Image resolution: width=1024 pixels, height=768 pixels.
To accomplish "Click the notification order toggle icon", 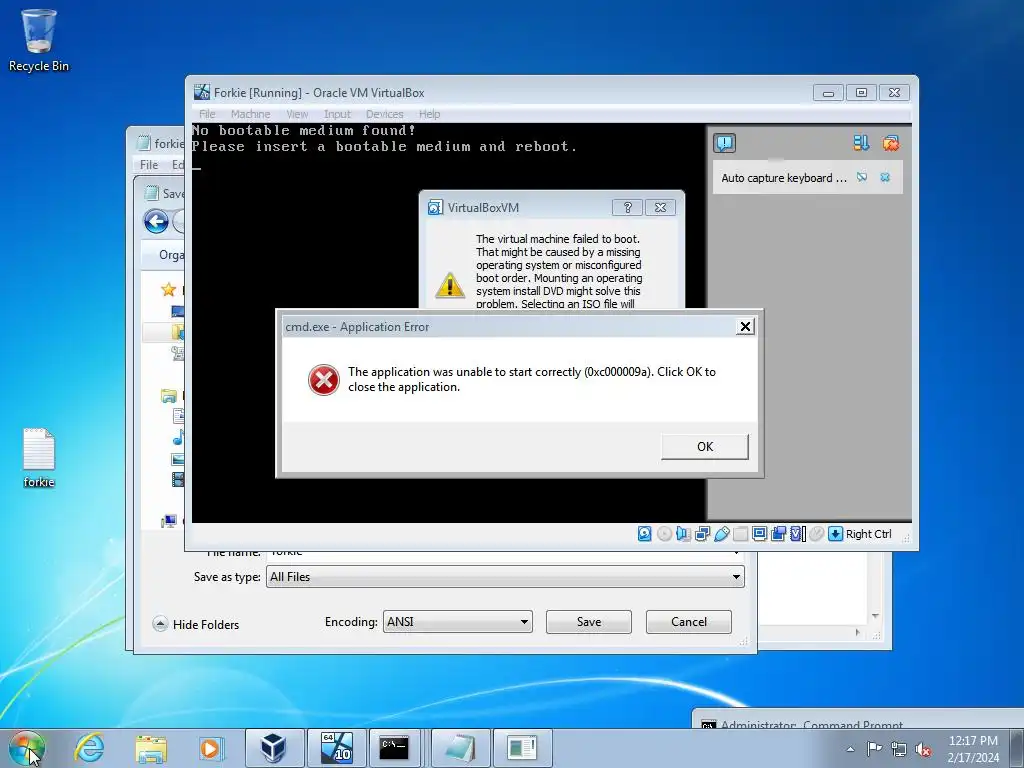I will click(861, 143).
